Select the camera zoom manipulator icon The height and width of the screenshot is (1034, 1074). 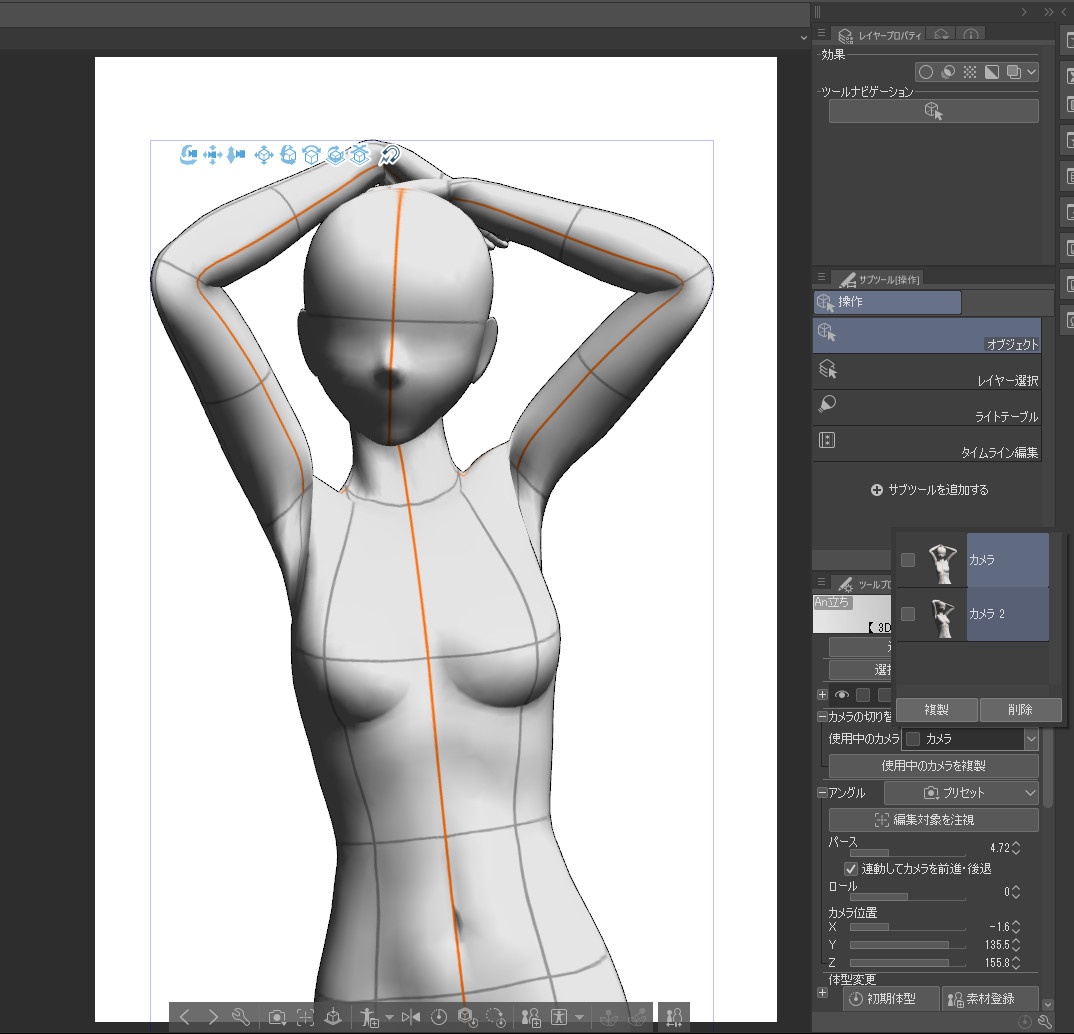coord(236,155)
